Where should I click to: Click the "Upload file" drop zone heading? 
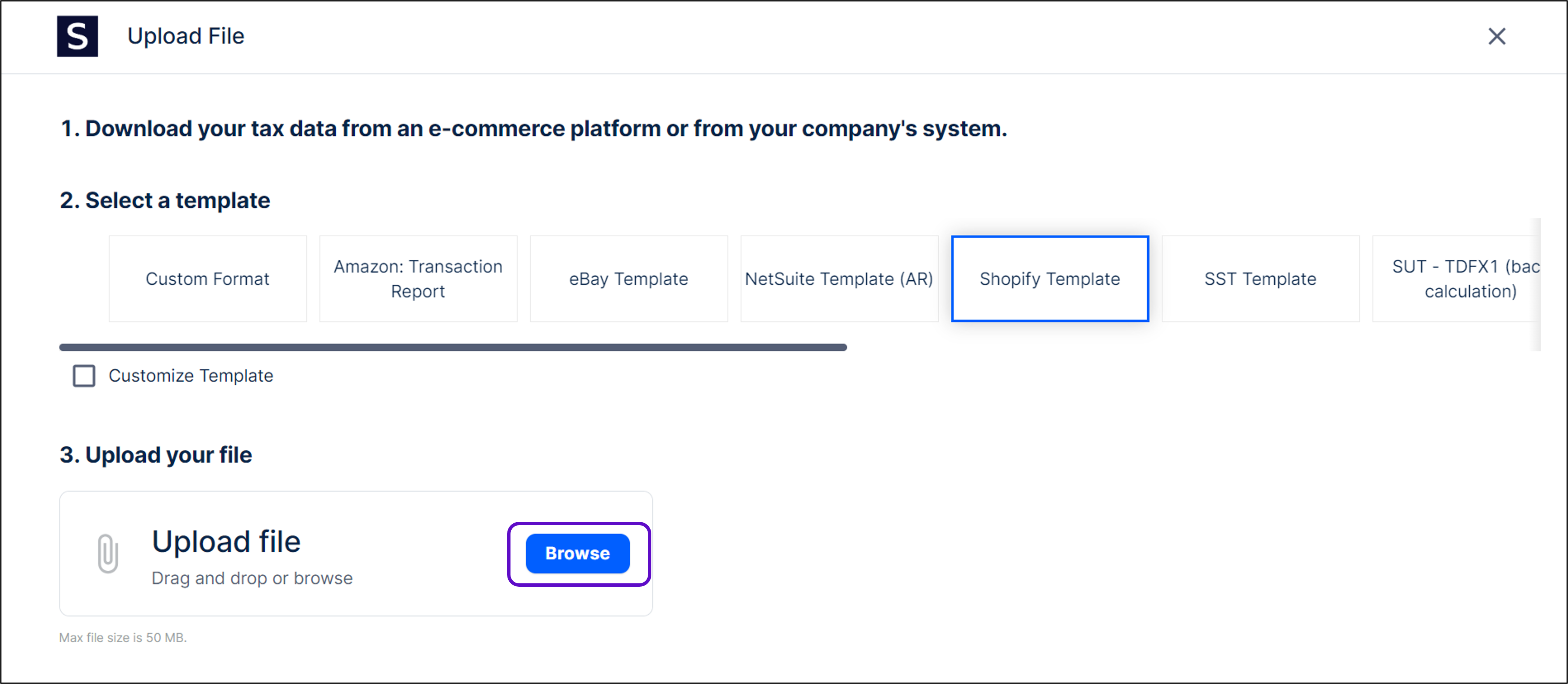[x=226, y=542]
